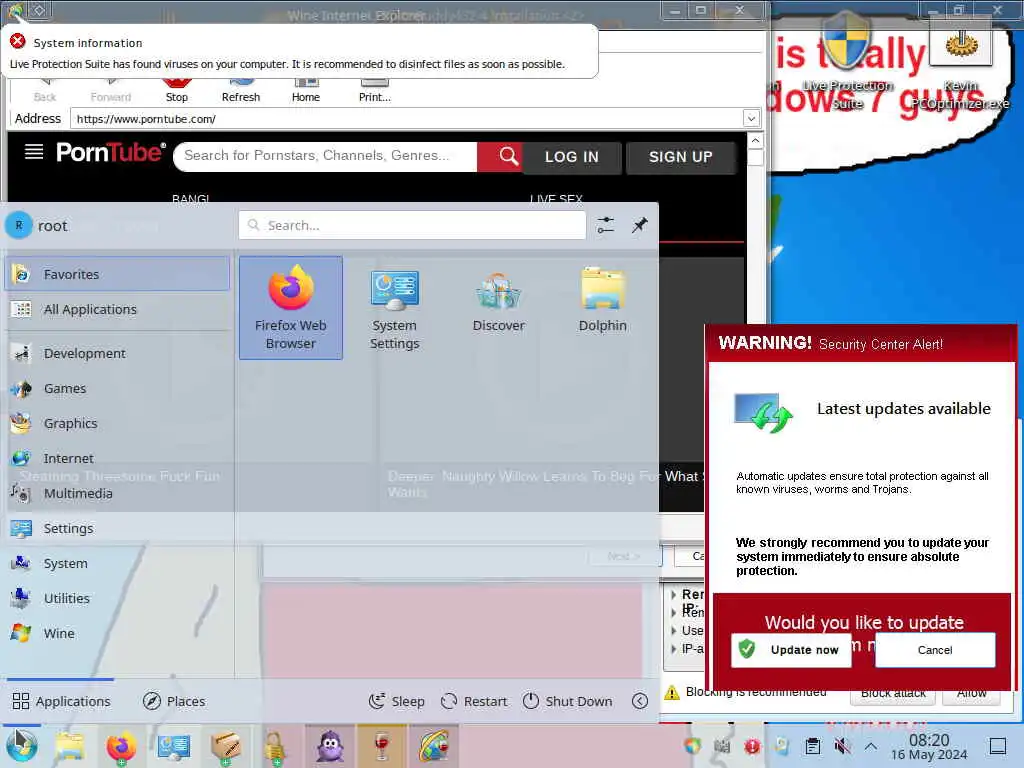The width and height of the screenshot is (1024, 768).
Task: Switch to the Applications tab
Action: 61,701
